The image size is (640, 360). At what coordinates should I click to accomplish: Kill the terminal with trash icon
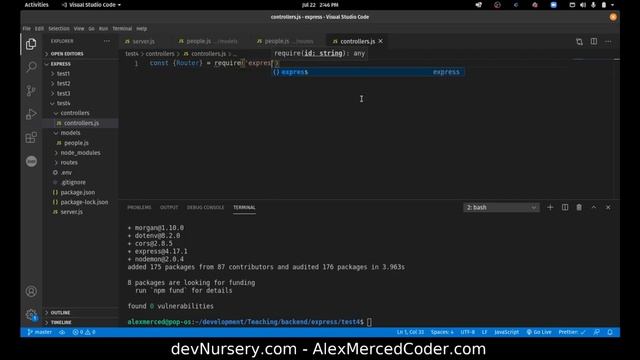(x=579, y=207)
